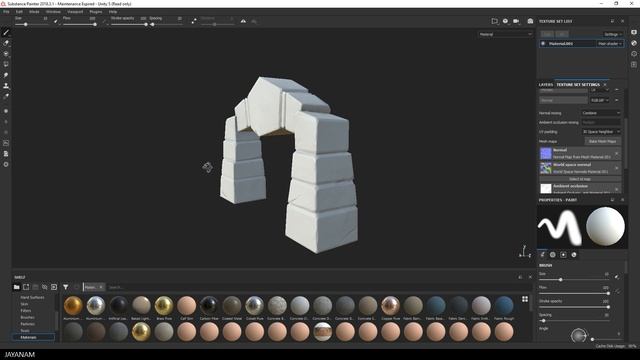Switch to the Layers tab
This screenshot has width=640, height=360.
pos(546,84)
